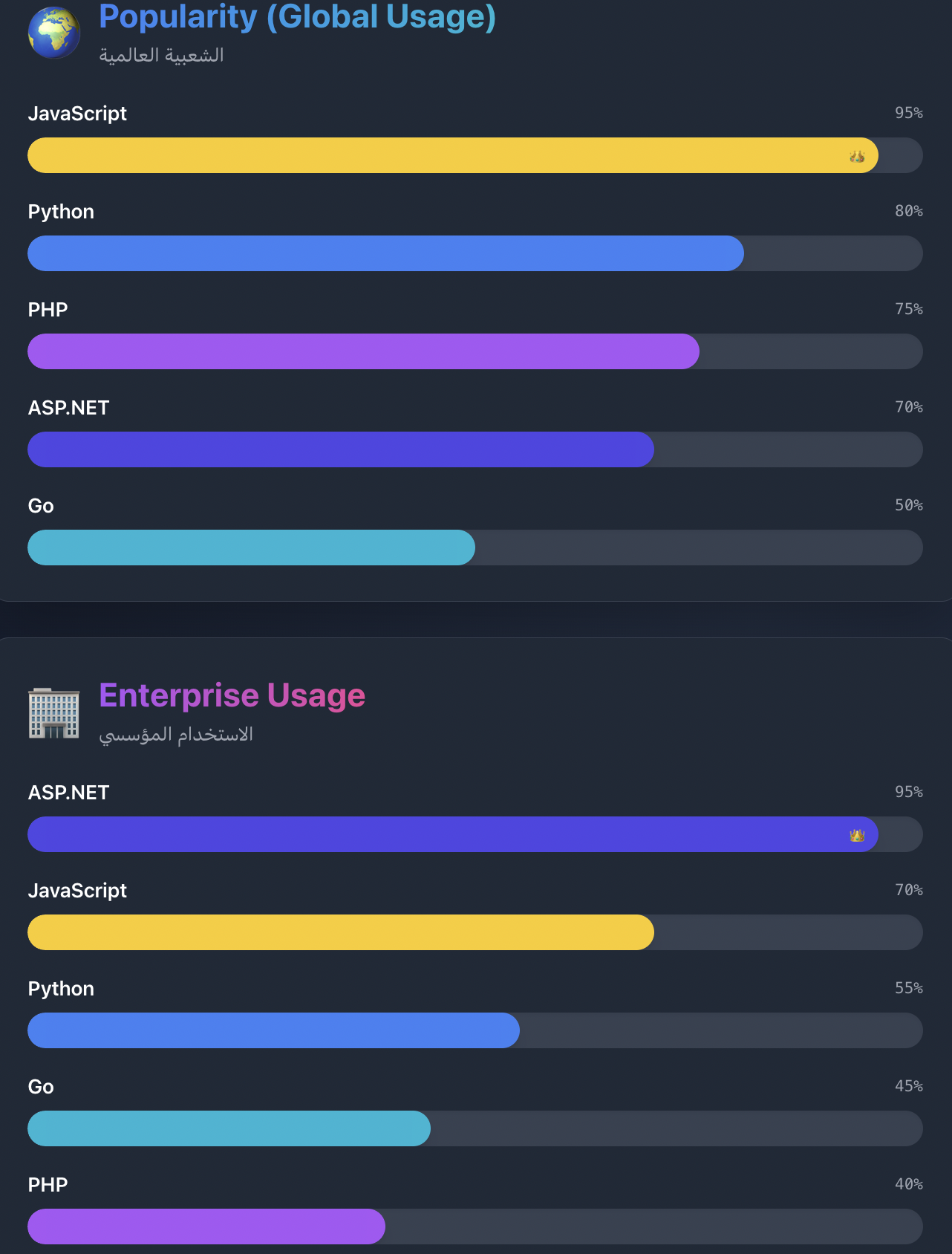952x1254 pixels.
Task: Click the Go enterprise usage bar
Action: (229, 1128)
